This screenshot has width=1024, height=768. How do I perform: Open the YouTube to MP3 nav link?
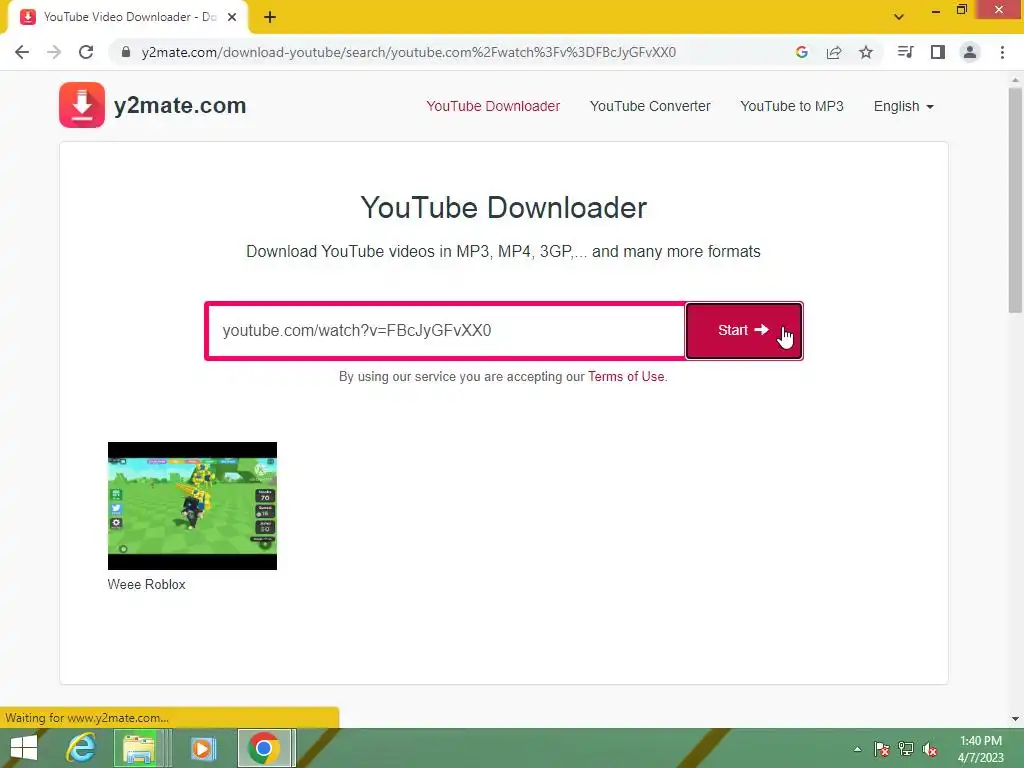(x=792, y=106)
